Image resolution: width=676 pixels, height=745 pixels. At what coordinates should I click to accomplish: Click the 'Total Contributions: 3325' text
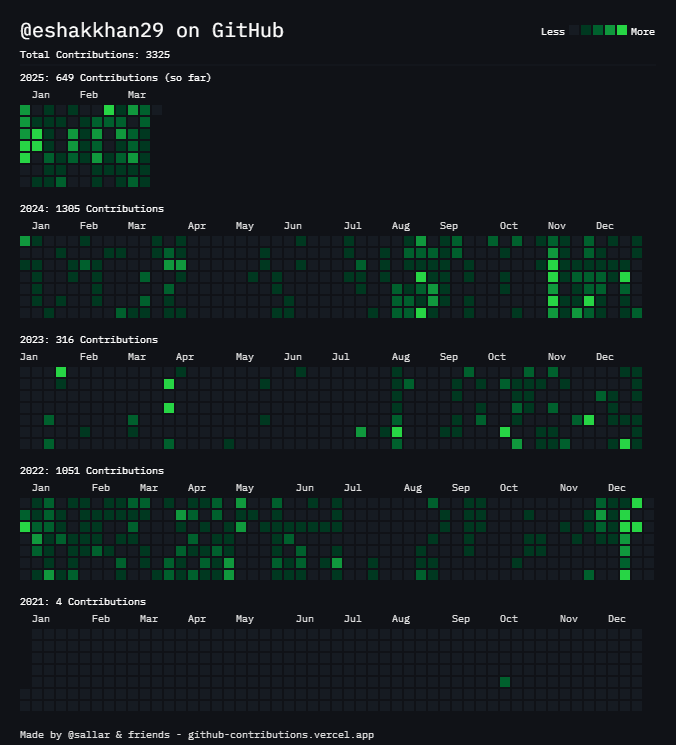coord(94,54)
